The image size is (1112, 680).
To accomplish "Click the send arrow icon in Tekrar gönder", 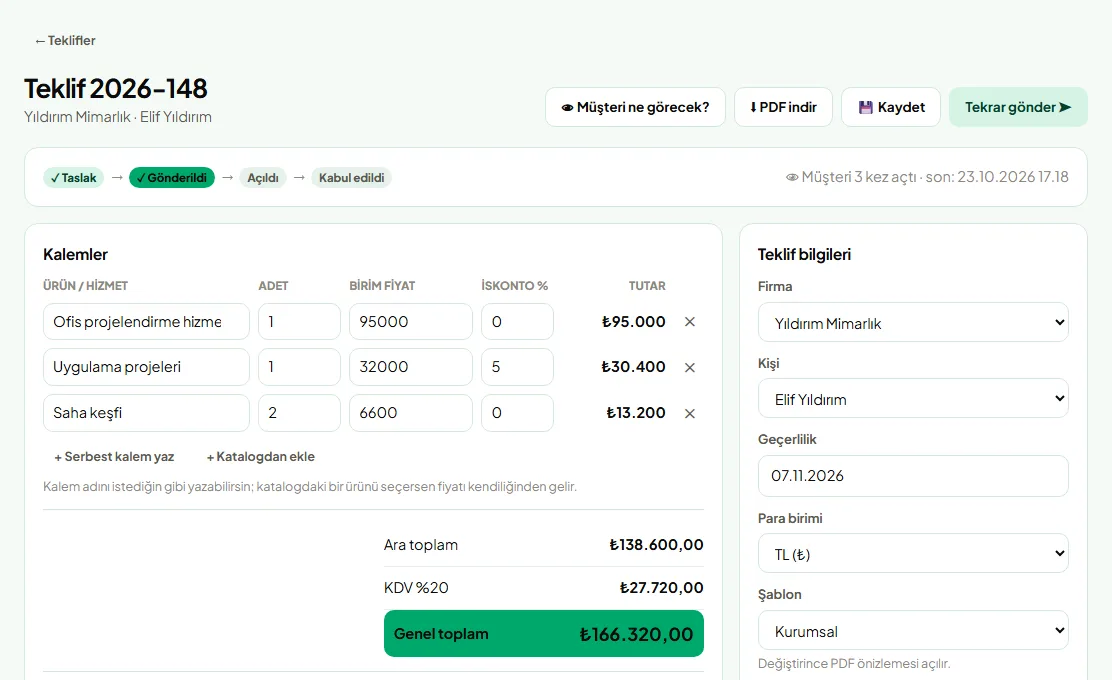I will [x=1064, y=107].
